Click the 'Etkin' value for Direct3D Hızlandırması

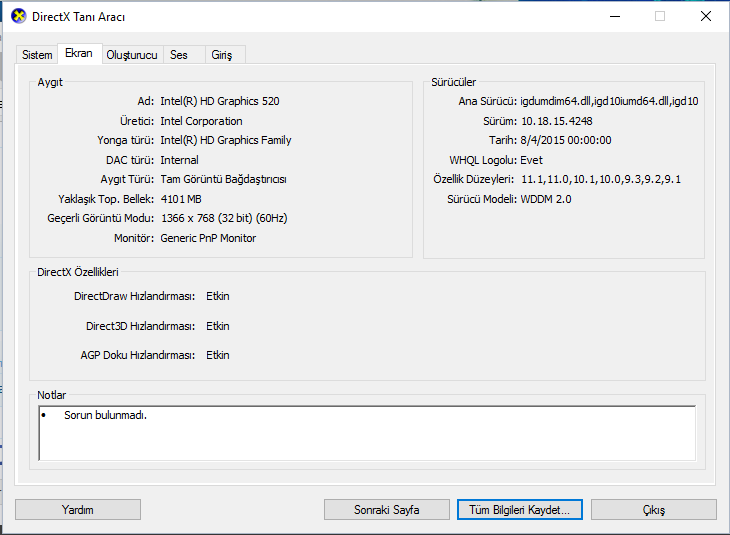click(x=218, y=326)
